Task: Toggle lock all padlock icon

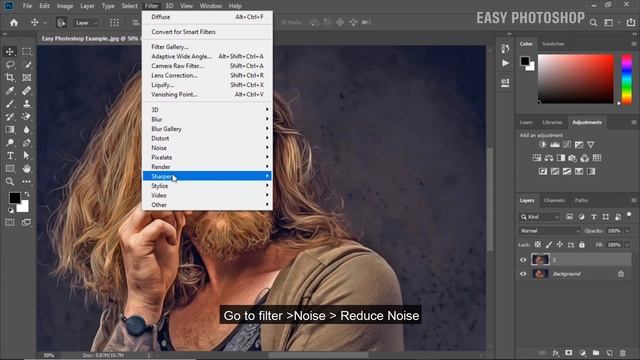Action: point(582,244)
